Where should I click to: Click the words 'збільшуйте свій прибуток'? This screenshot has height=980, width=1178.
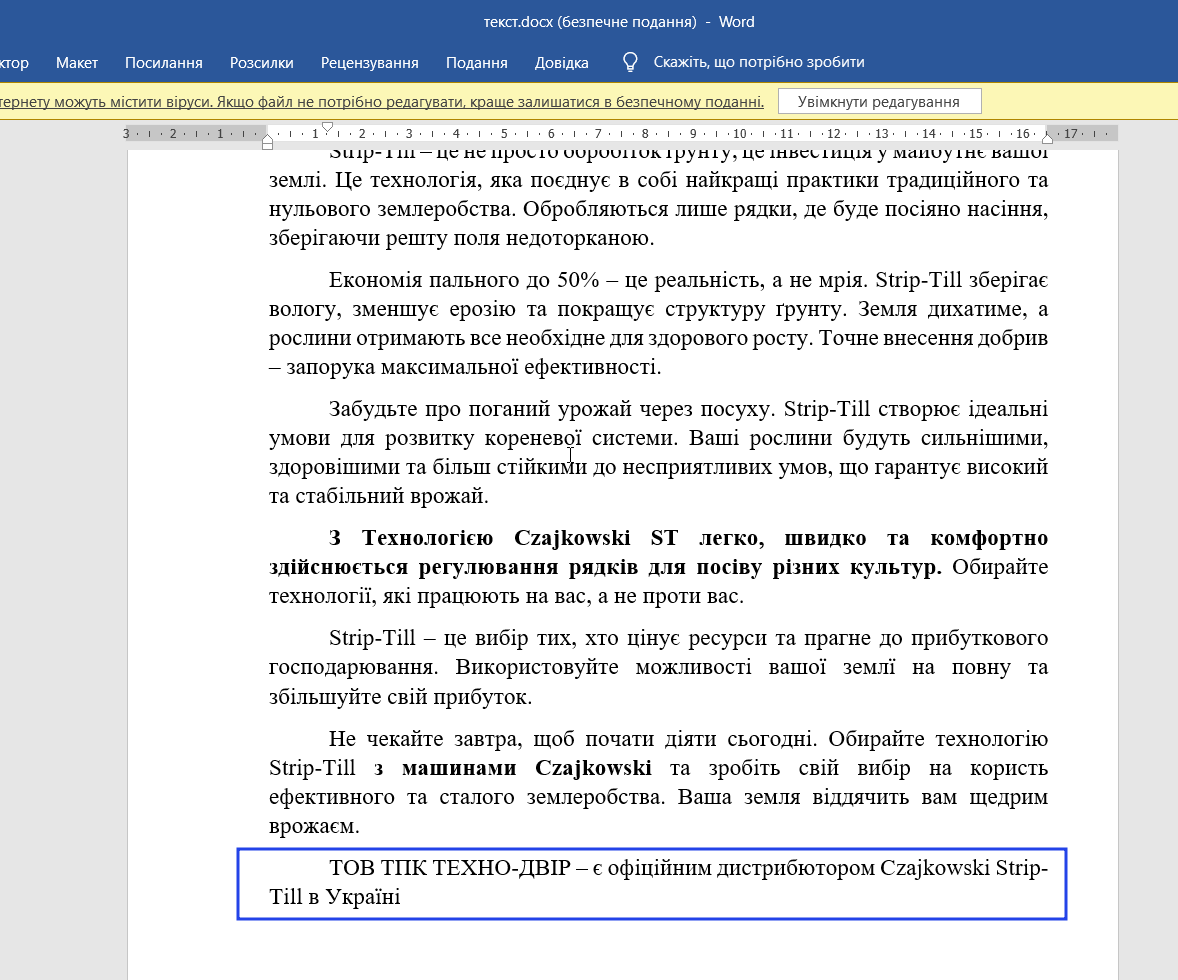click(397, 697)
